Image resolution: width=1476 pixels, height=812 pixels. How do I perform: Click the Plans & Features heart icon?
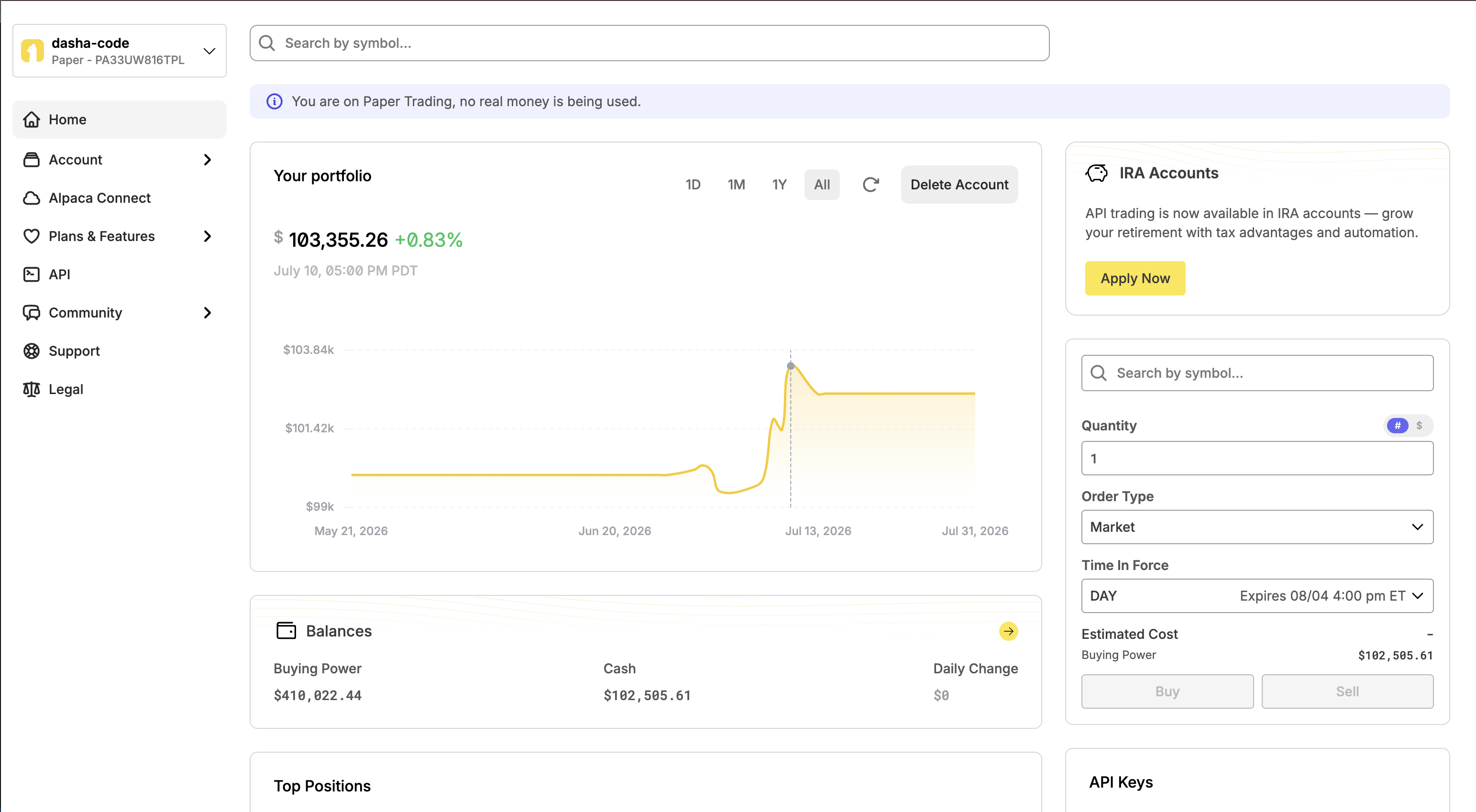[x=32, y=236]
